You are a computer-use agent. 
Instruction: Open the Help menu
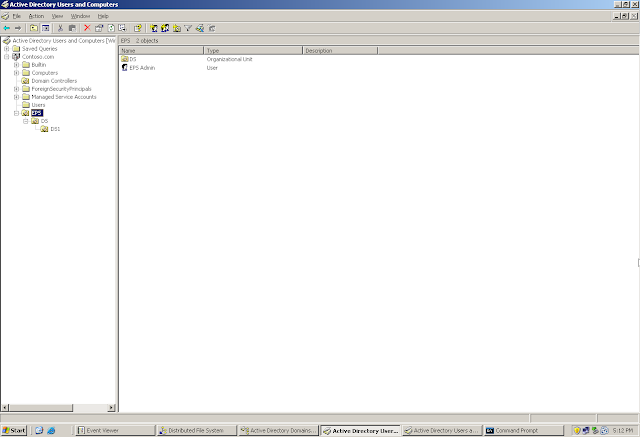(103, 16)
